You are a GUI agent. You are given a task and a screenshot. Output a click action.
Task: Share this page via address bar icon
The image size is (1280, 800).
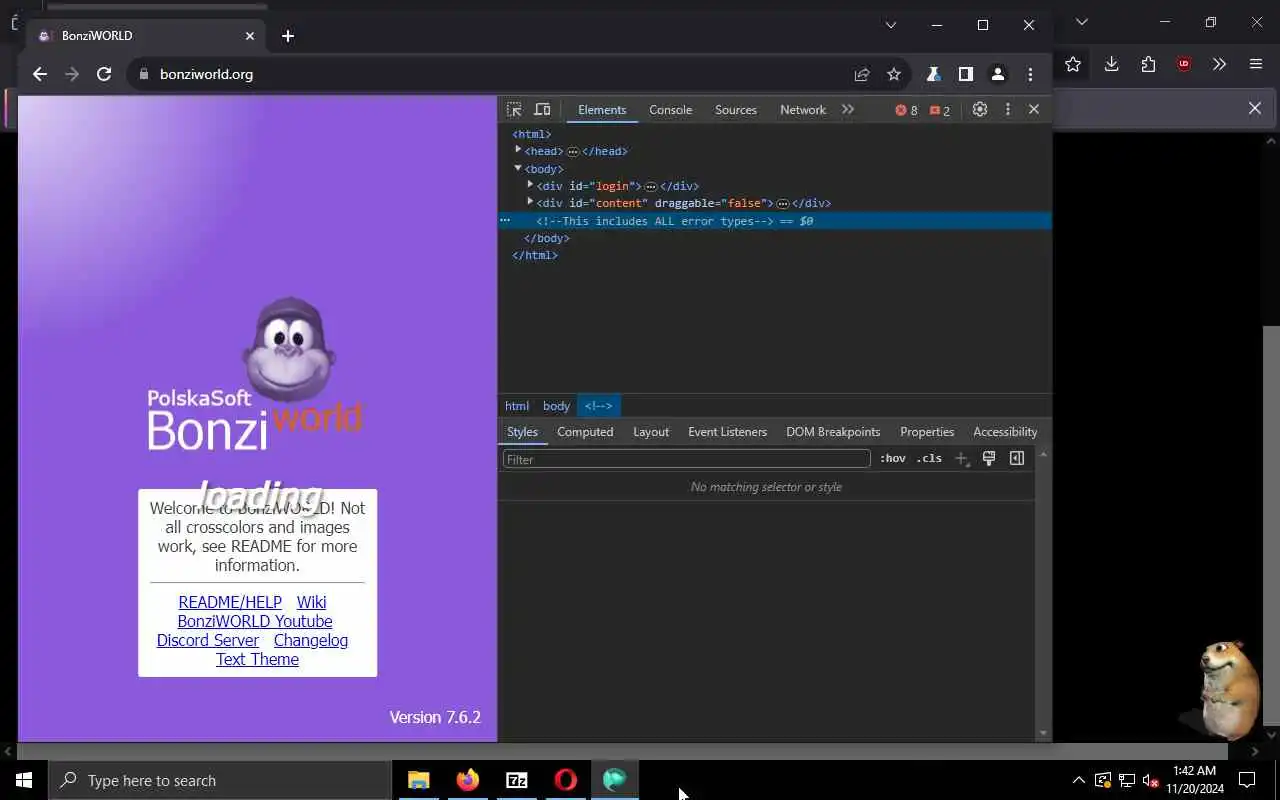862,74
